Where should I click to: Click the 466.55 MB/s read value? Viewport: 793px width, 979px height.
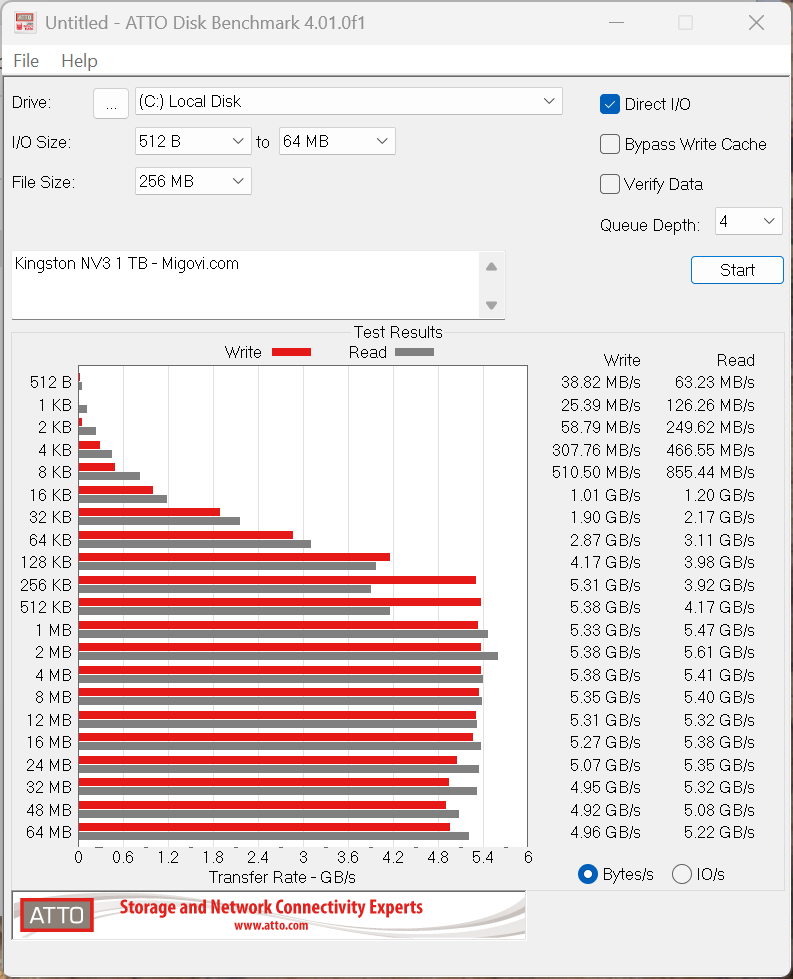coord(710,450)
